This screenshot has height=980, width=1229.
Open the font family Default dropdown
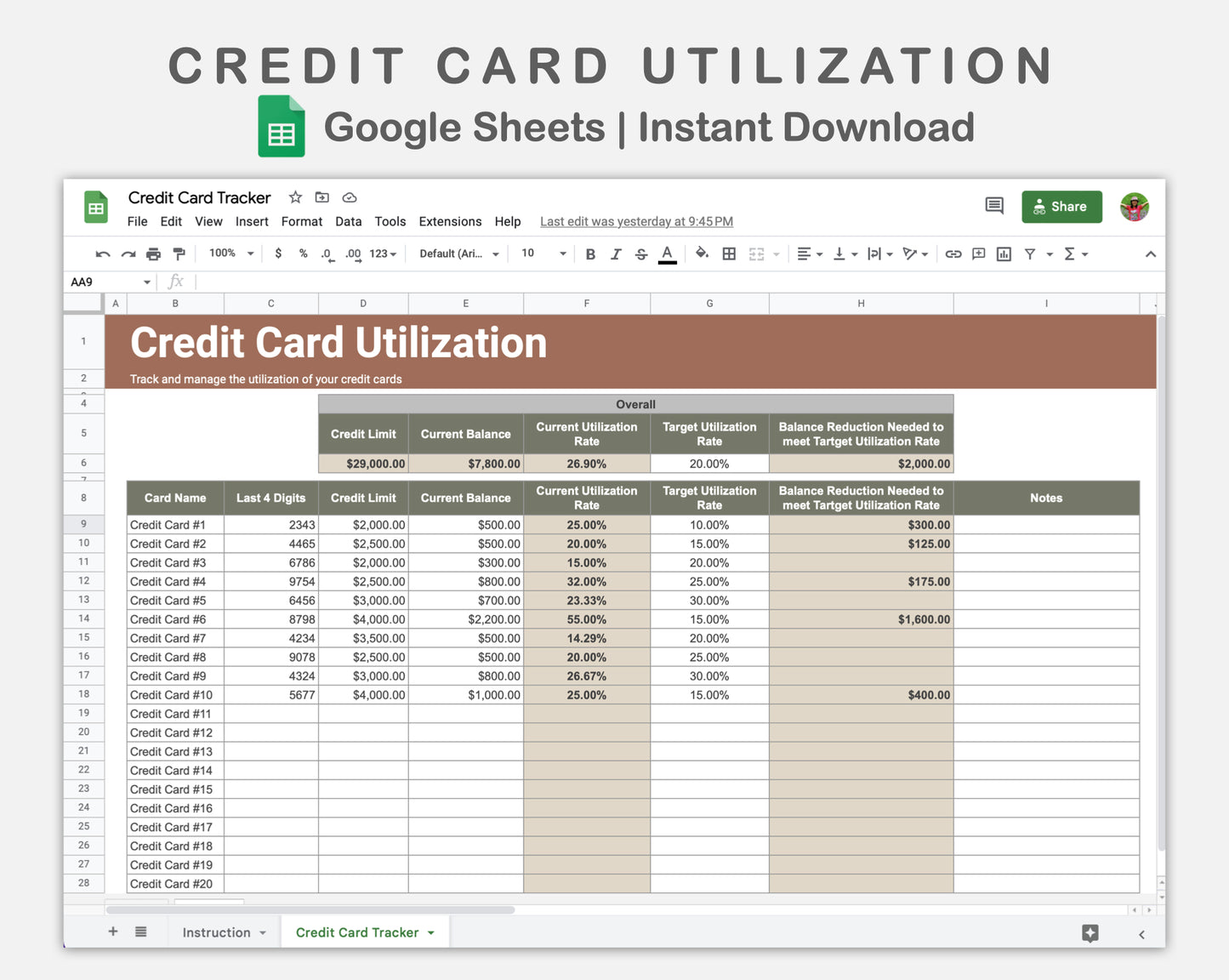coord(458,254)
